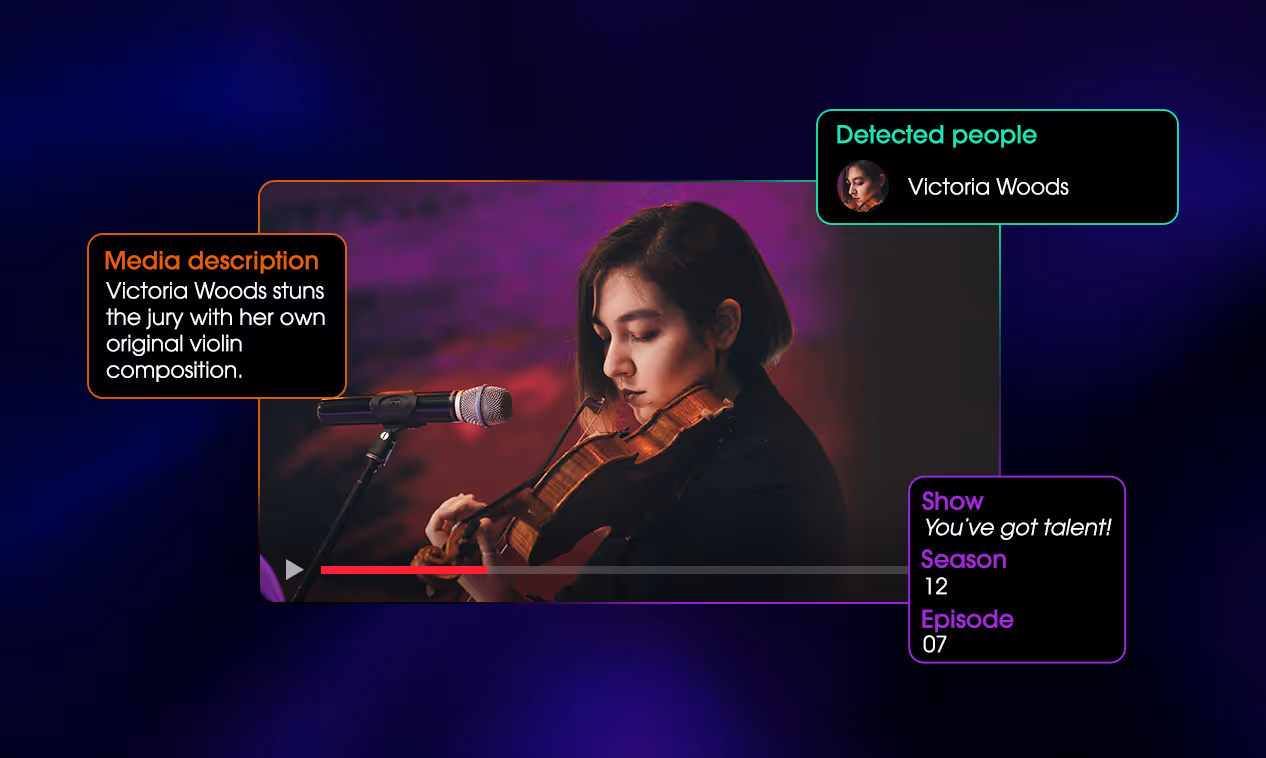Click the Season label
The image size is (1266, 758).
[x=963, y=559]
